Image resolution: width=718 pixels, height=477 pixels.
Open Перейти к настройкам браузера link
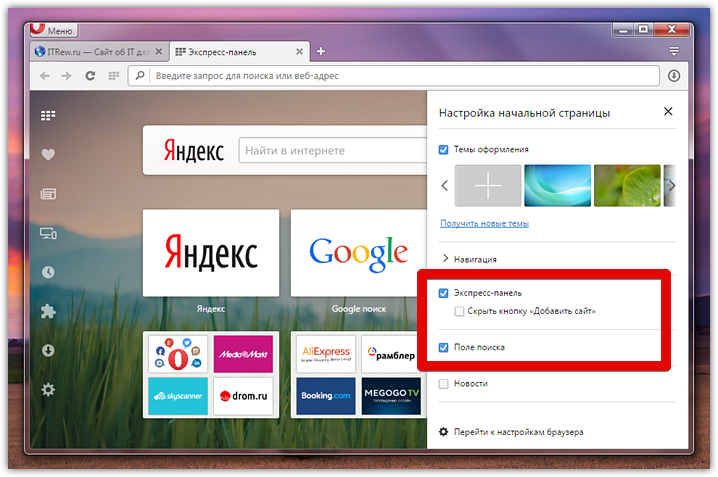point(511,432)
